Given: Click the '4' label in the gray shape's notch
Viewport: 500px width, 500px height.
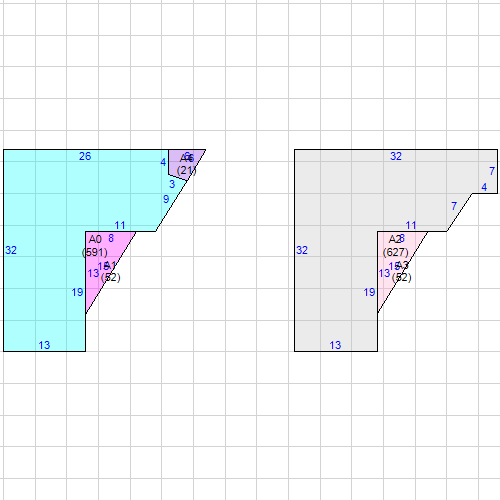Looking at the screenshot, I should [484, 187].
